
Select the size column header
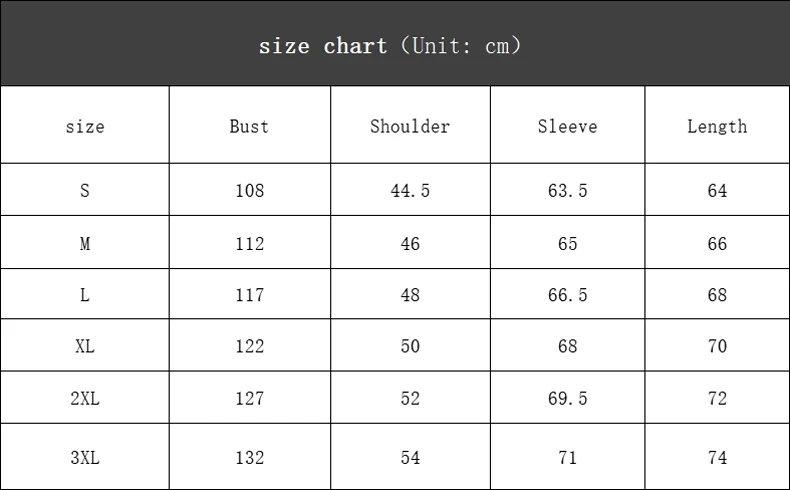point(85,127)
